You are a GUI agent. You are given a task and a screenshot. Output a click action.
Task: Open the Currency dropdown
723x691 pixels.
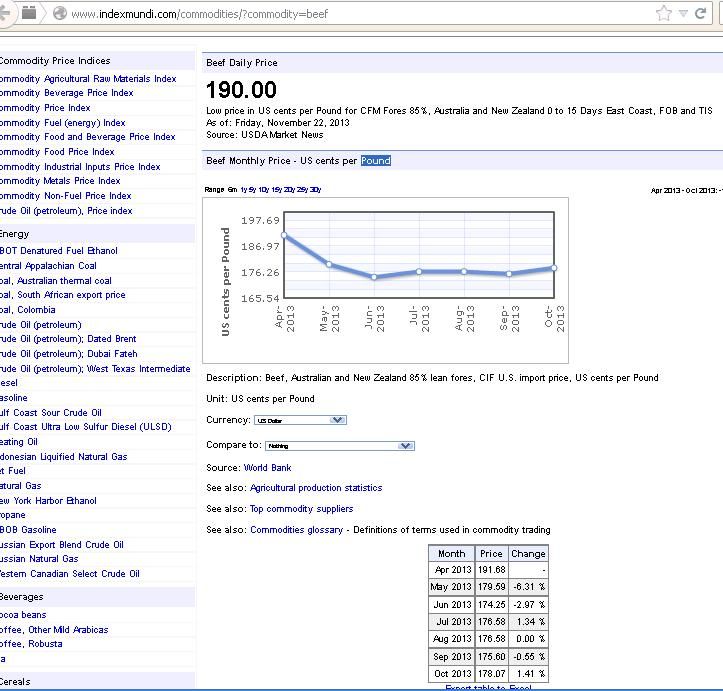coord(300,420)
